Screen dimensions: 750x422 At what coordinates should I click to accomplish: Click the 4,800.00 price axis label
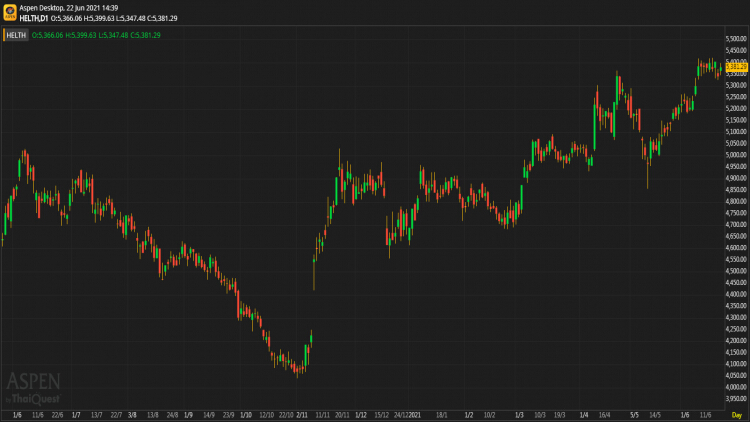(736, 201)
